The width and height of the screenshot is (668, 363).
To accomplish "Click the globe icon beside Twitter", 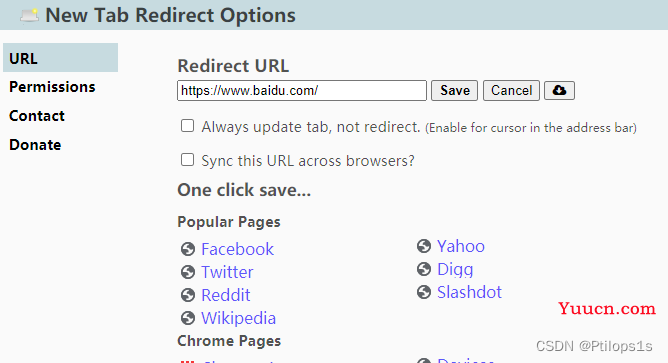I will tap(188, 272).
